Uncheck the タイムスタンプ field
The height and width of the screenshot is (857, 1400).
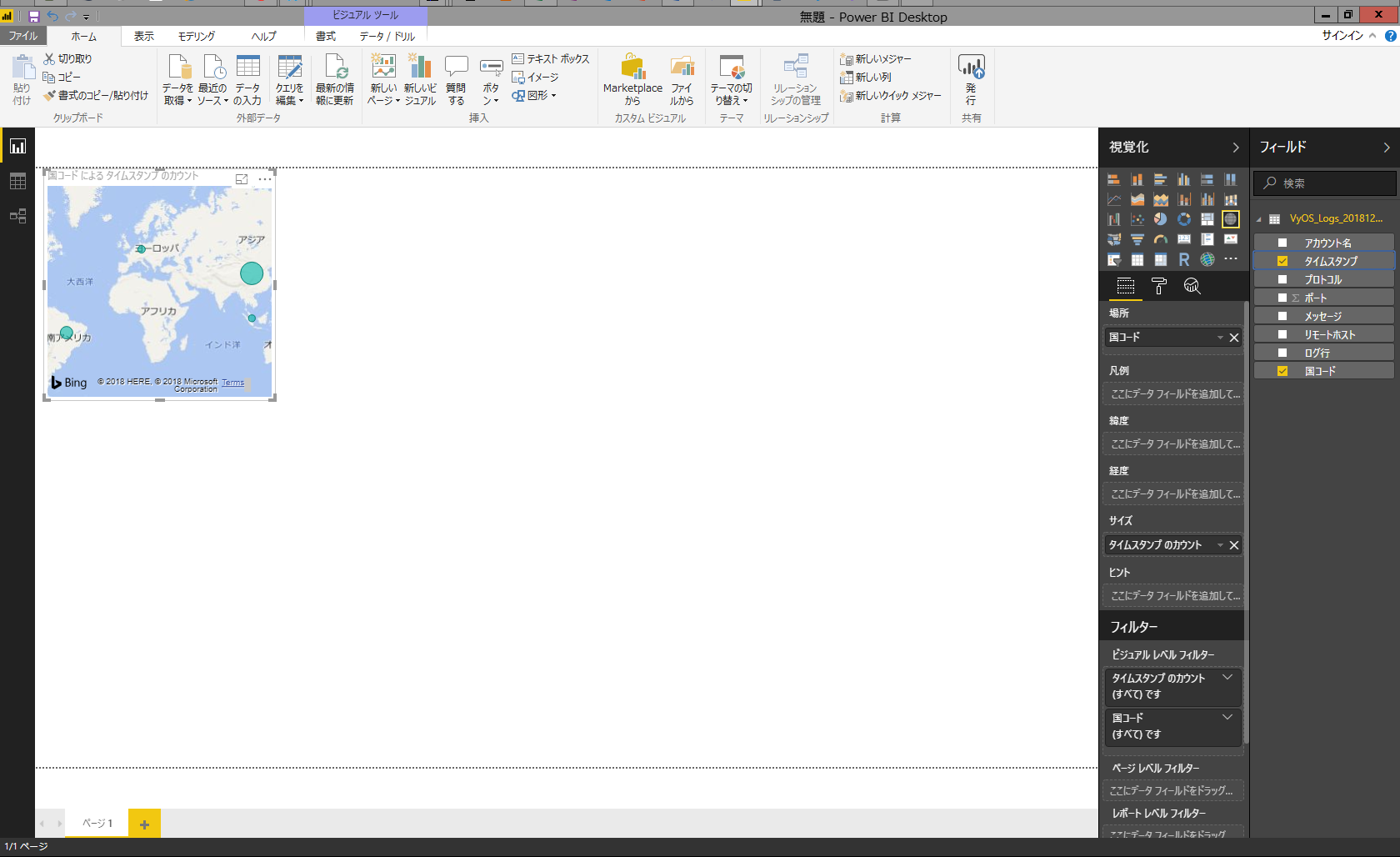pos(1282,262)
